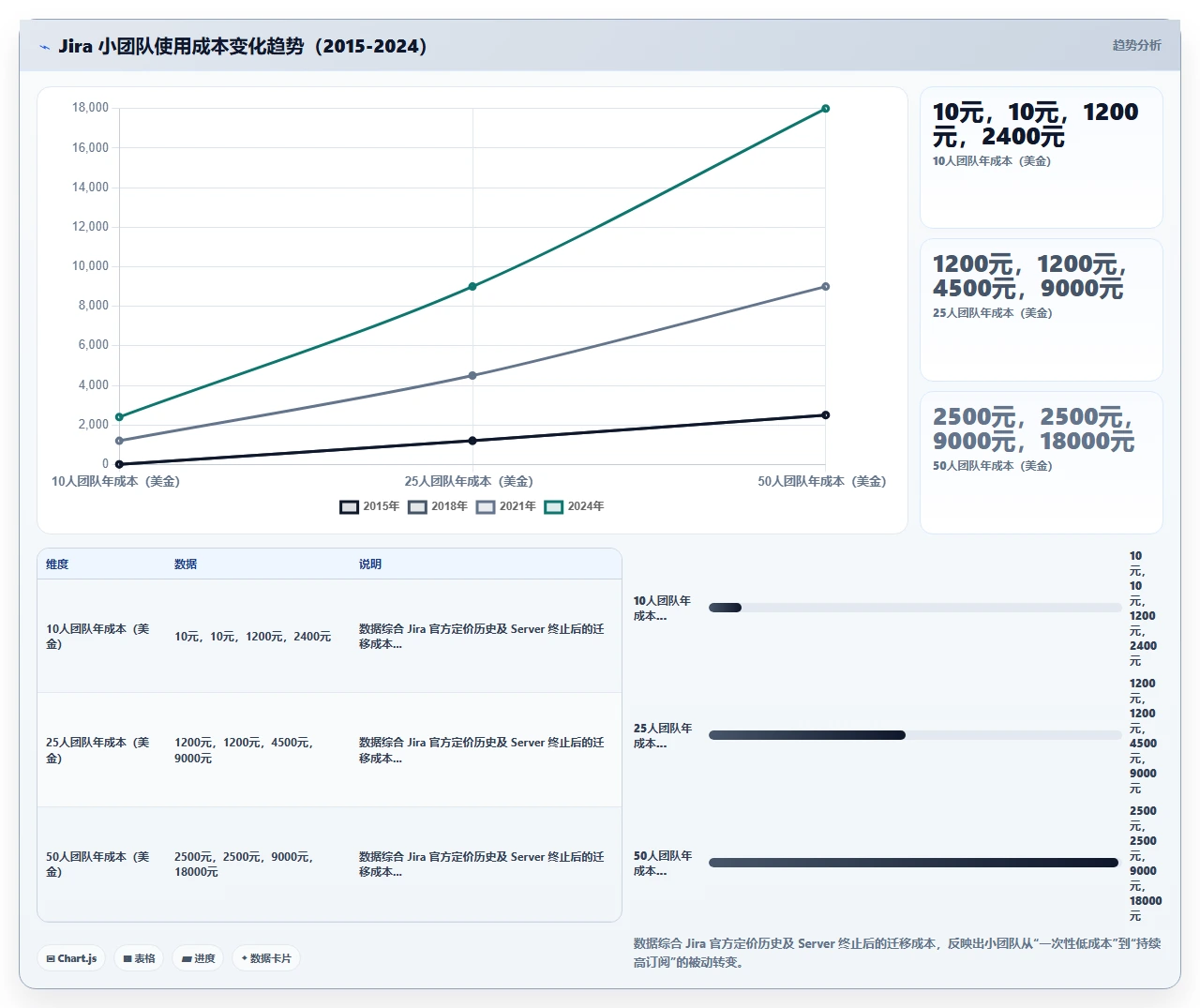Screen dimensions: 1200x1008
Task: Click the 进度 tag chip
Action: pos(198,958)
